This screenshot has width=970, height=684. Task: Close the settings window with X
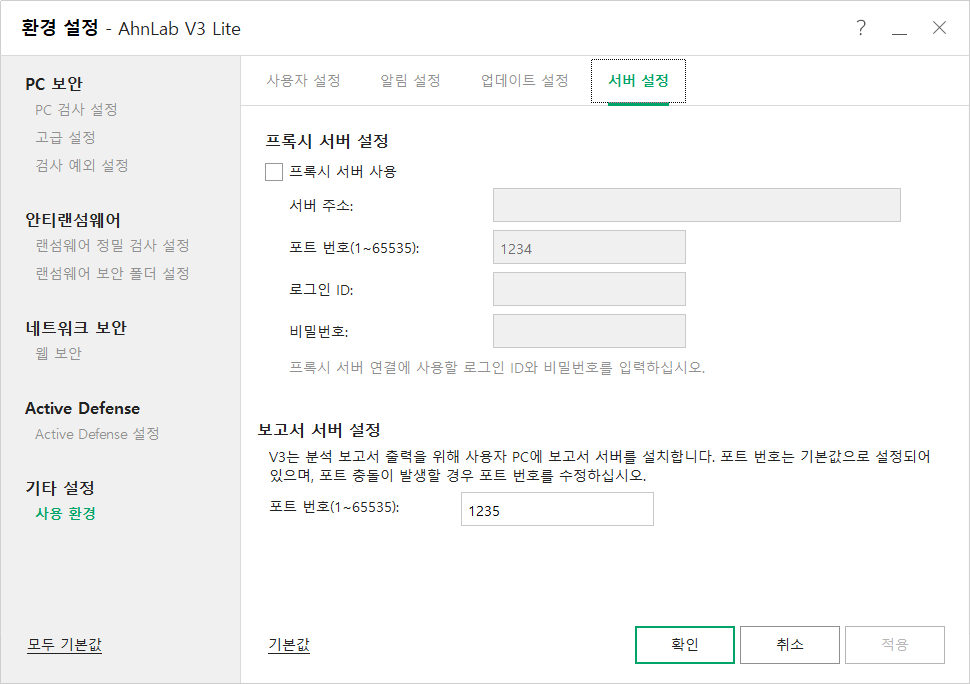pyautogui.click(x=939, y=28)
